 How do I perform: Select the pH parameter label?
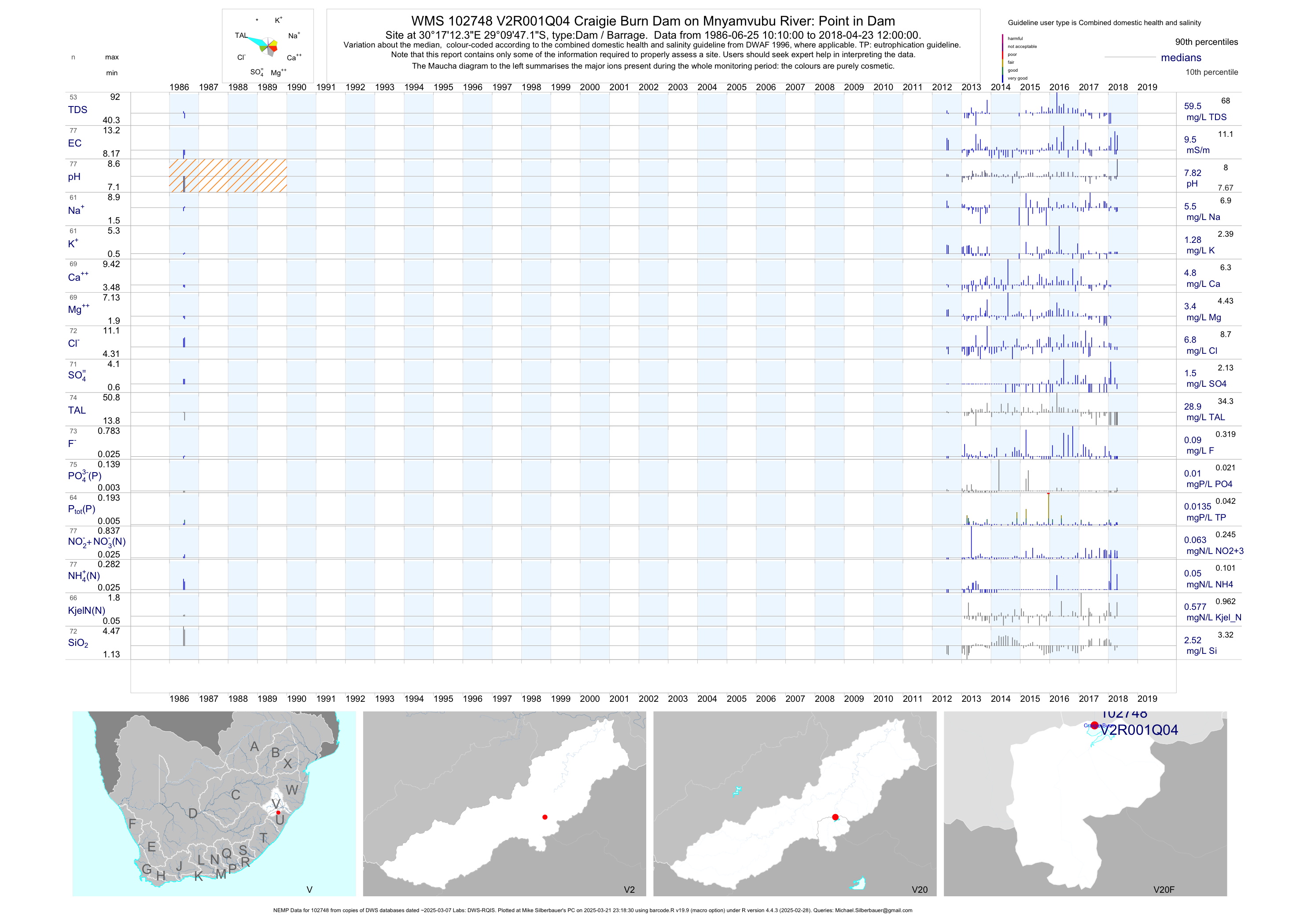(74, 177)
